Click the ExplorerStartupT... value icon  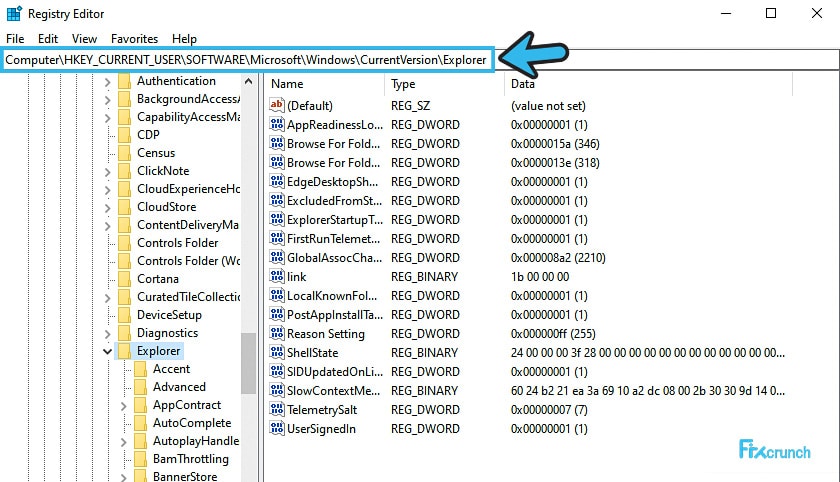[276, 220]
